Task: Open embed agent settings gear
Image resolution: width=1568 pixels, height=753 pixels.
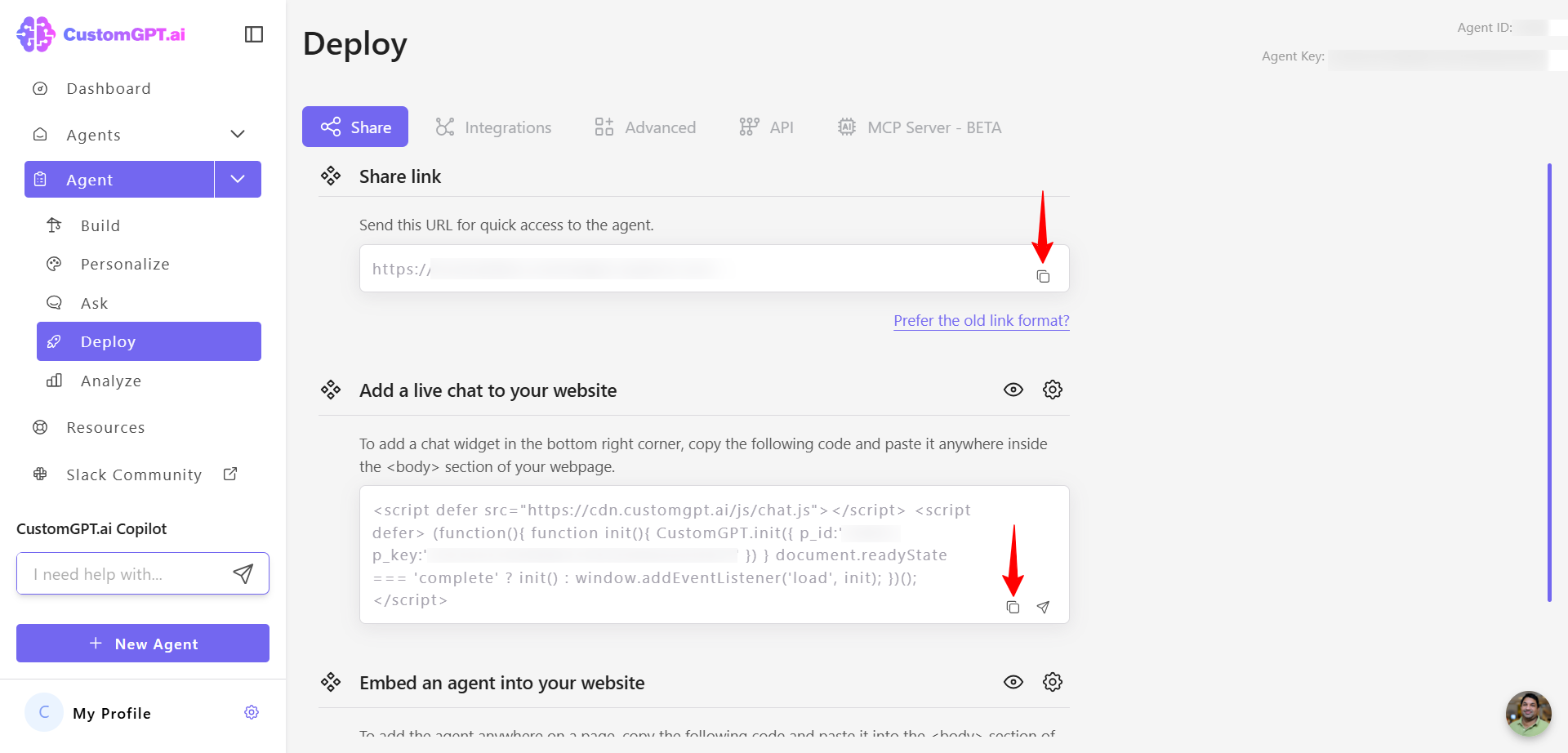Action: pyautogui.click(x=1053, y=682)
